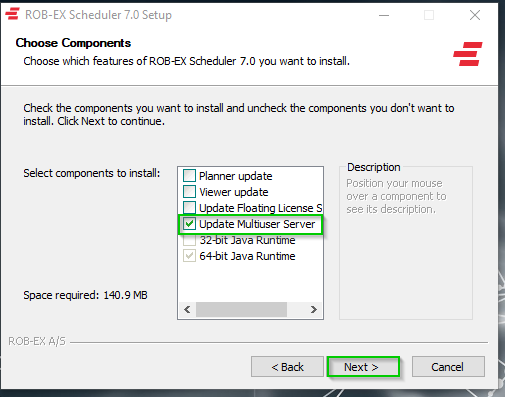
Task: Click the ROB-EX logo in title bar
Action: point(12,14)
